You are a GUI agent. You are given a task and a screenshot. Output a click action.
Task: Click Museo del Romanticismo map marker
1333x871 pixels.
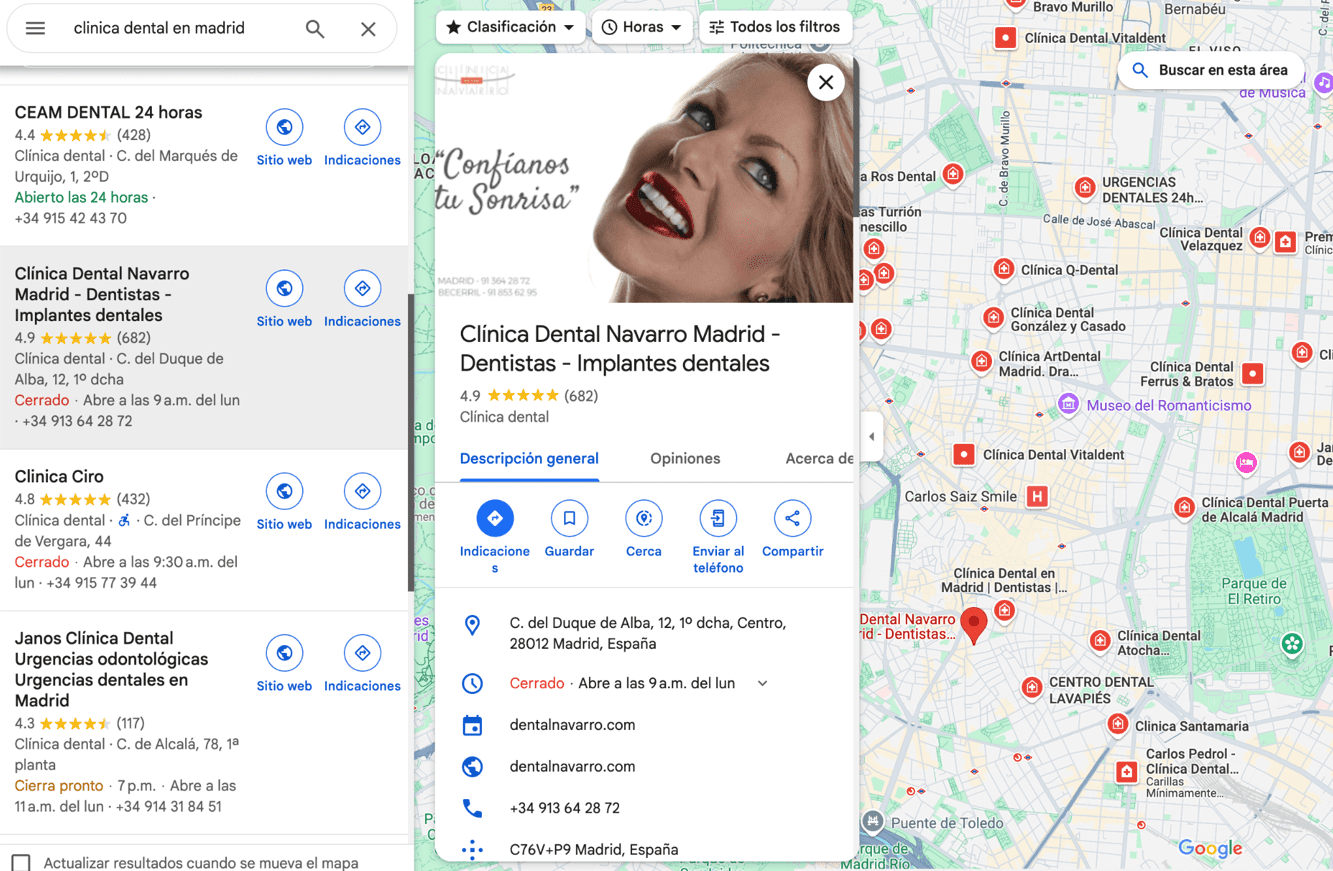[1068, 405]
